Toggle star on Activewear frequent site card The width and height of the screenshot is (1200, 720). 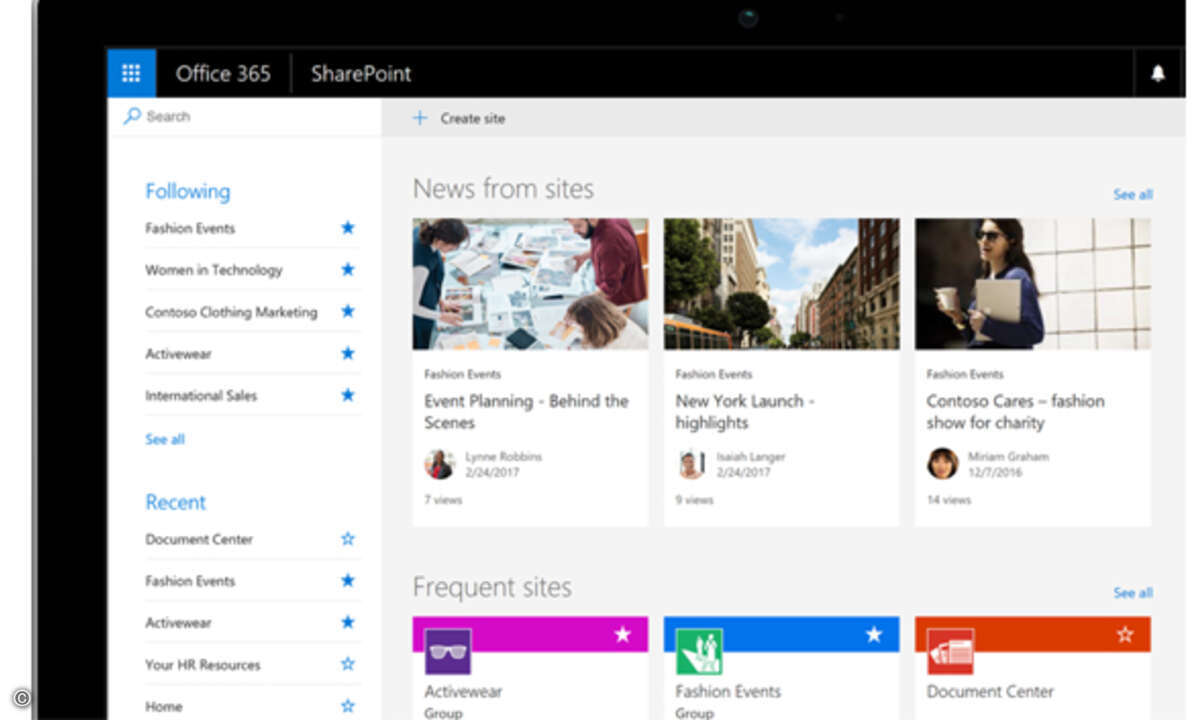pos(623,634)
